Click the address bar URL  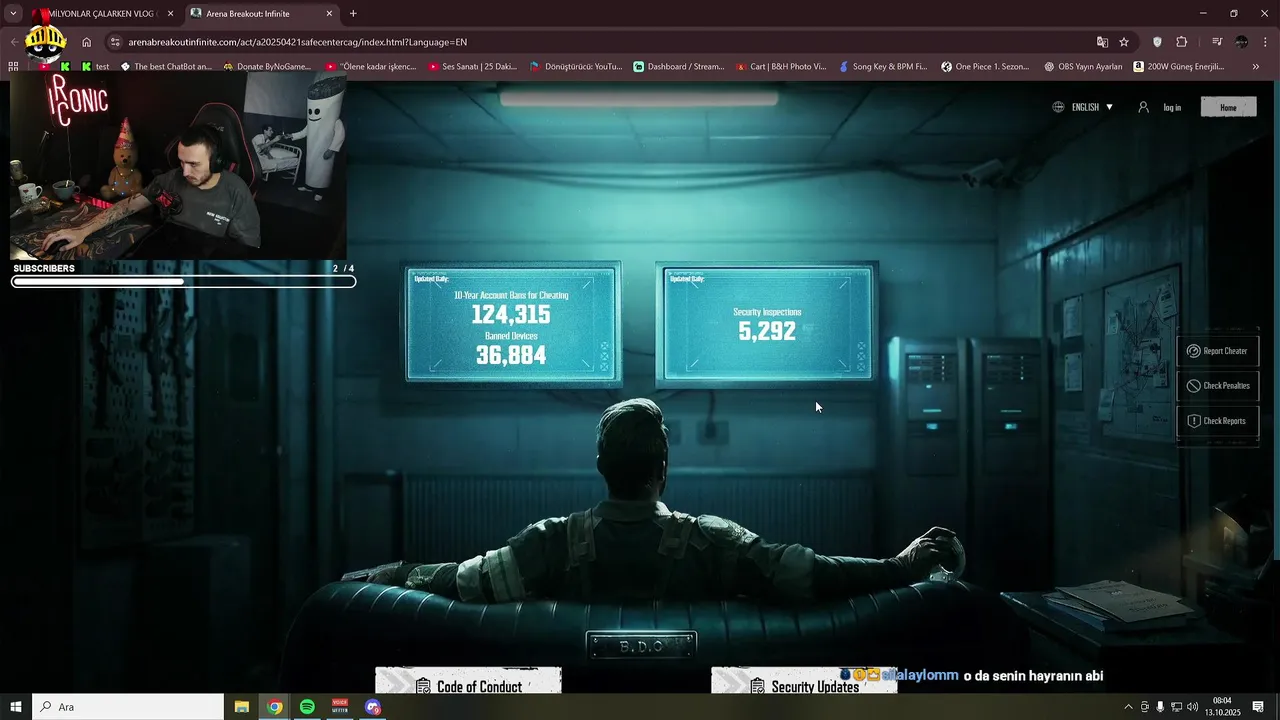click(x=297, y=42)
